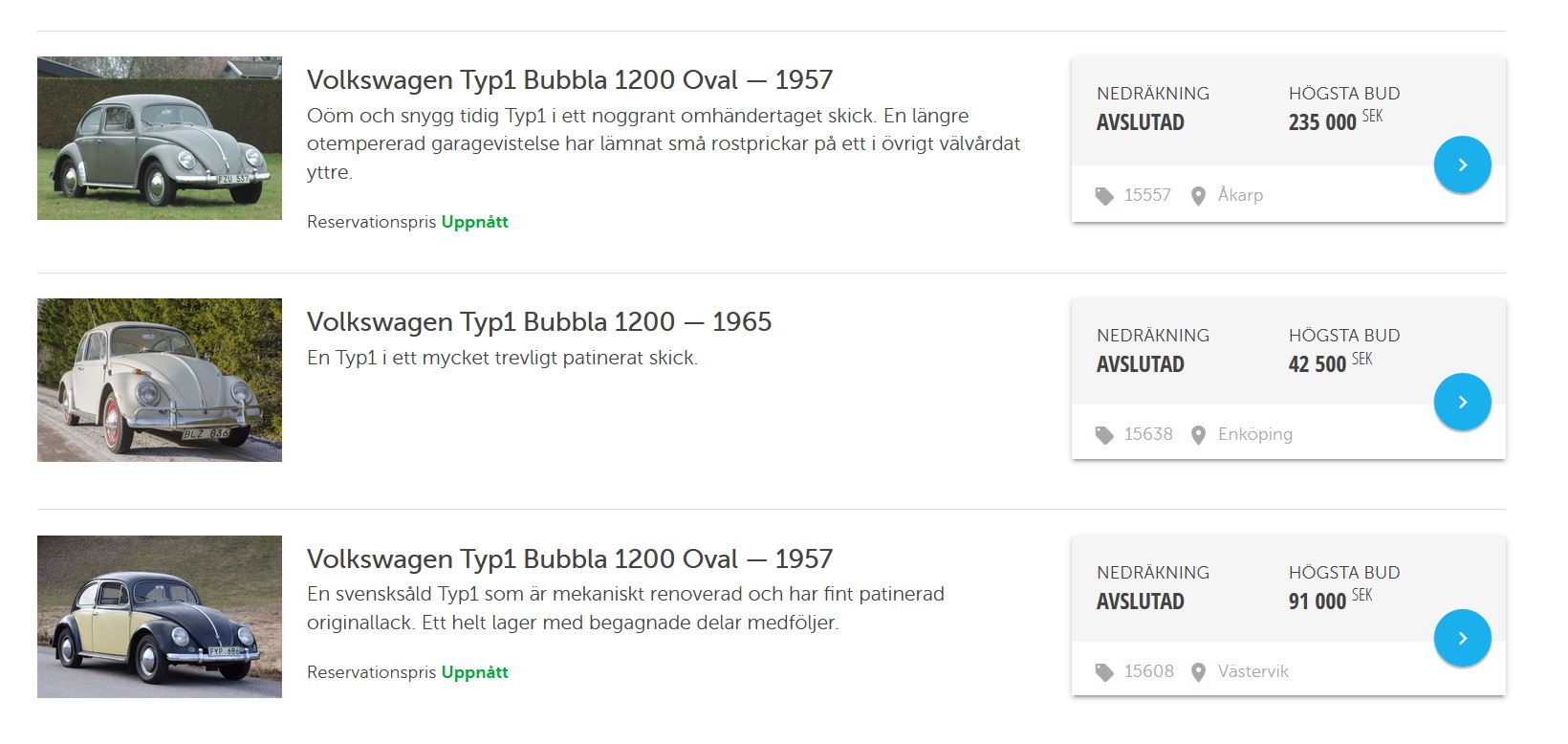Click the location pin next to Enköping
The height and width of the screenshot is (744, 1568).
pos(1198,435)
